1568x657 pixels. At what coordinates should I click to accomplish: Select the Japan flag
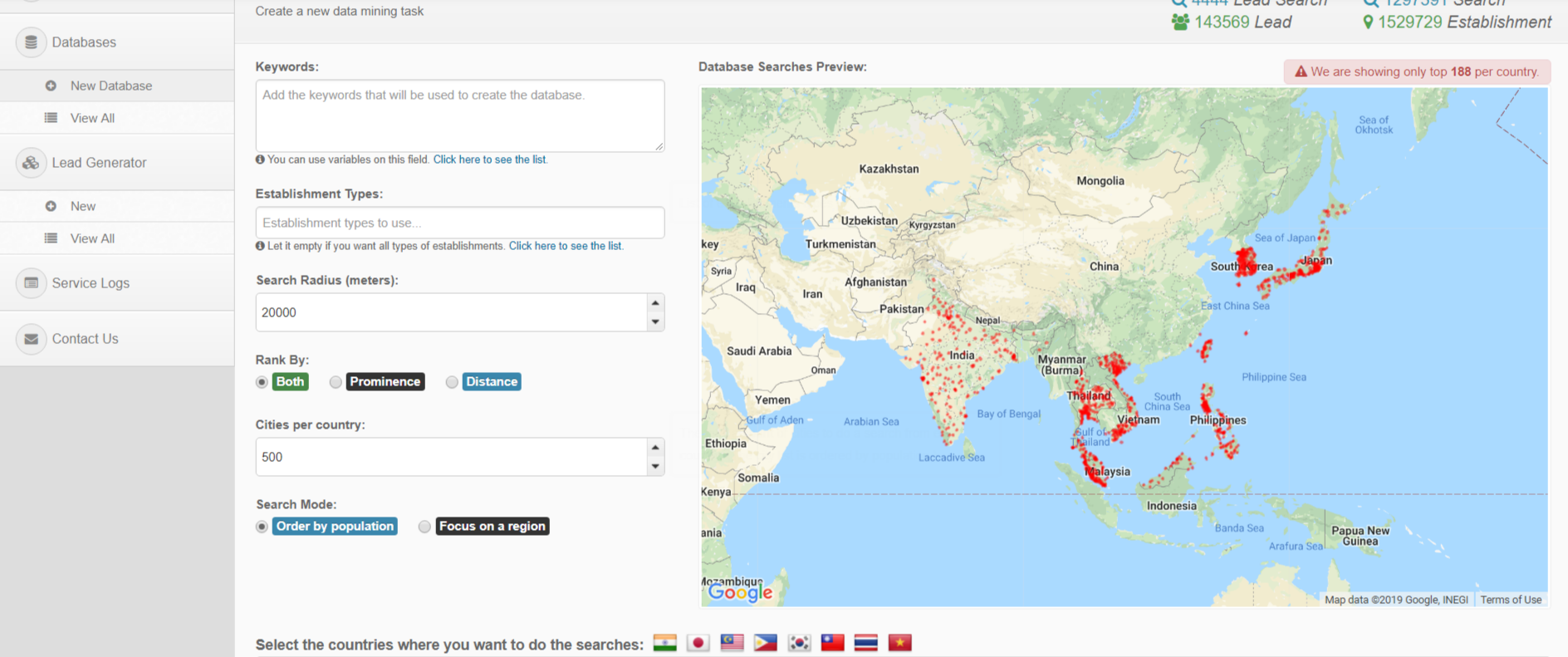tap(698, 643)
